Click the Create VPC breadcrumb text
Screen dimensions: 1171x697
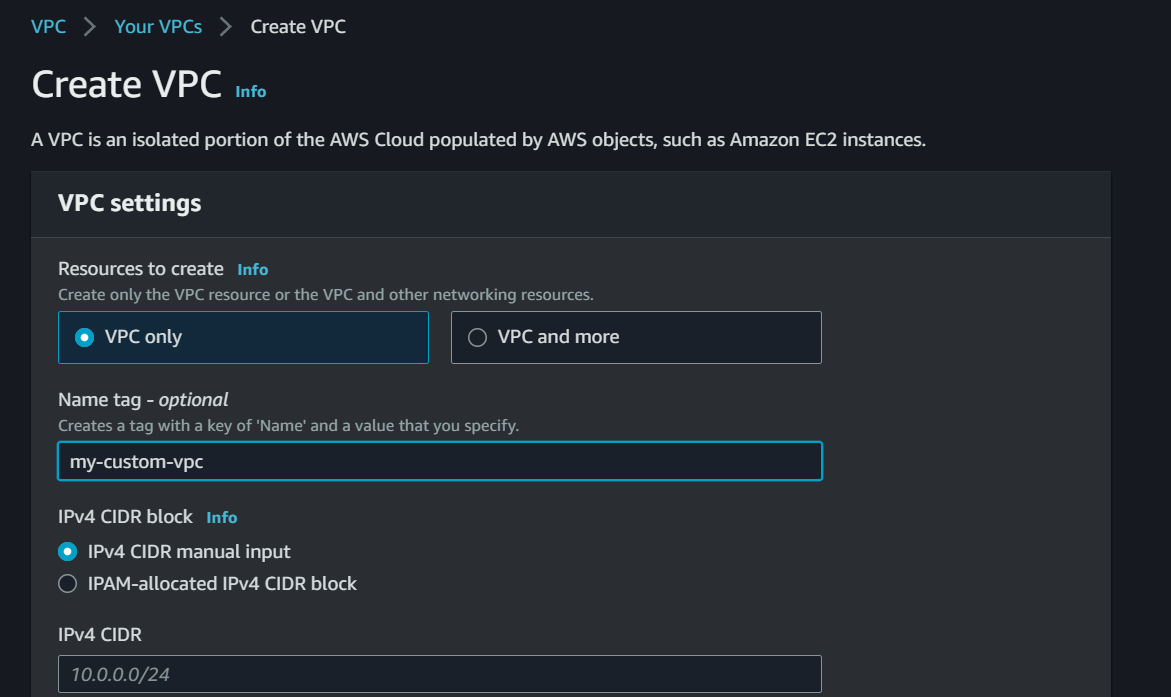(x=298, y=27)
